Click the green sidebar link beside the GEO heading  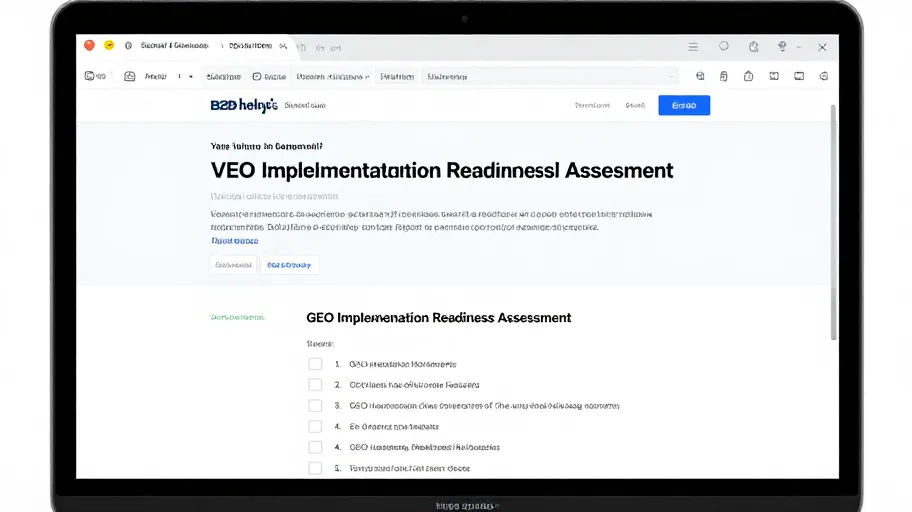[x=237, y=317]
